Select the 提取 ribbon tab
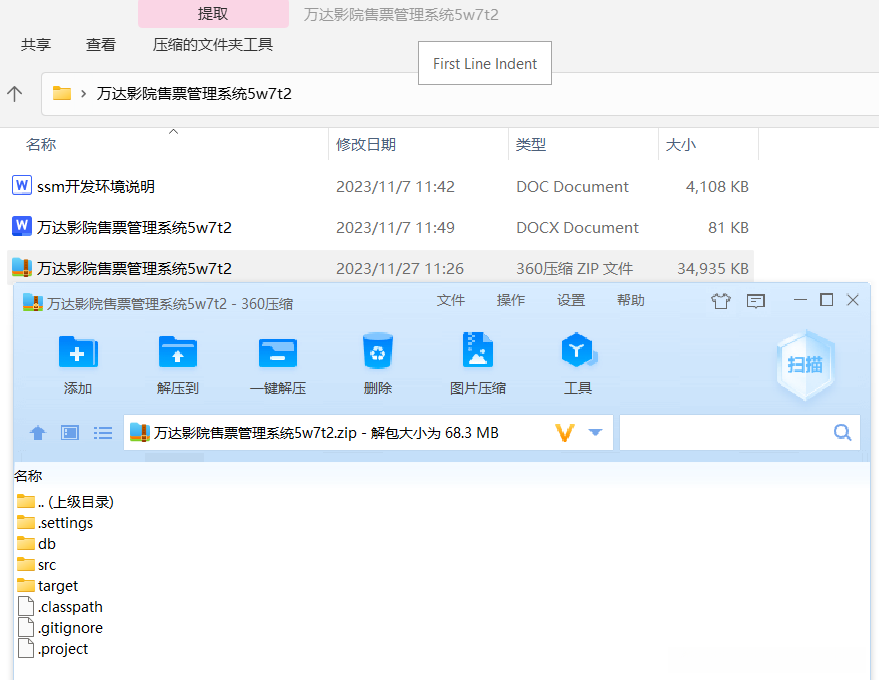This screenshot has height=680, width=879. tap(213, 14)
